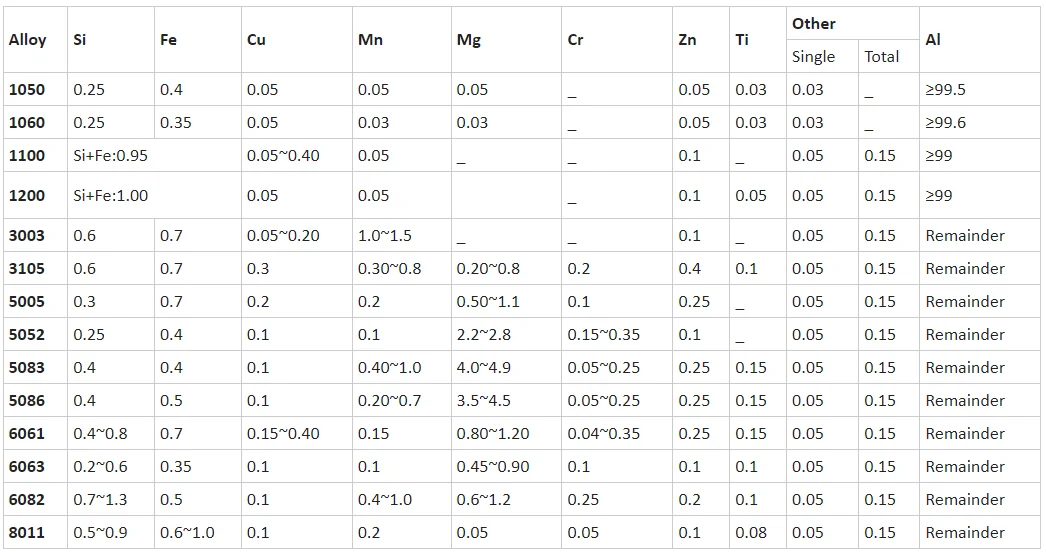Image resolution: width=1046 pixels, height=552 pixels.
Task: Click the Si+Fe:0.95 cell
Action: point(111,156)
